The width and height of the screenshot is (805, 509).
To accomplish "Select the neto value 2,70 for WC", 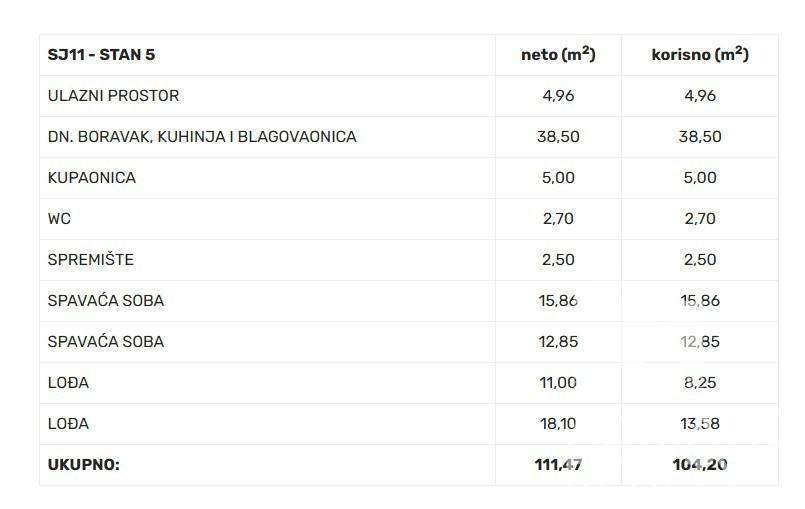I will click(x=558, y=219).
